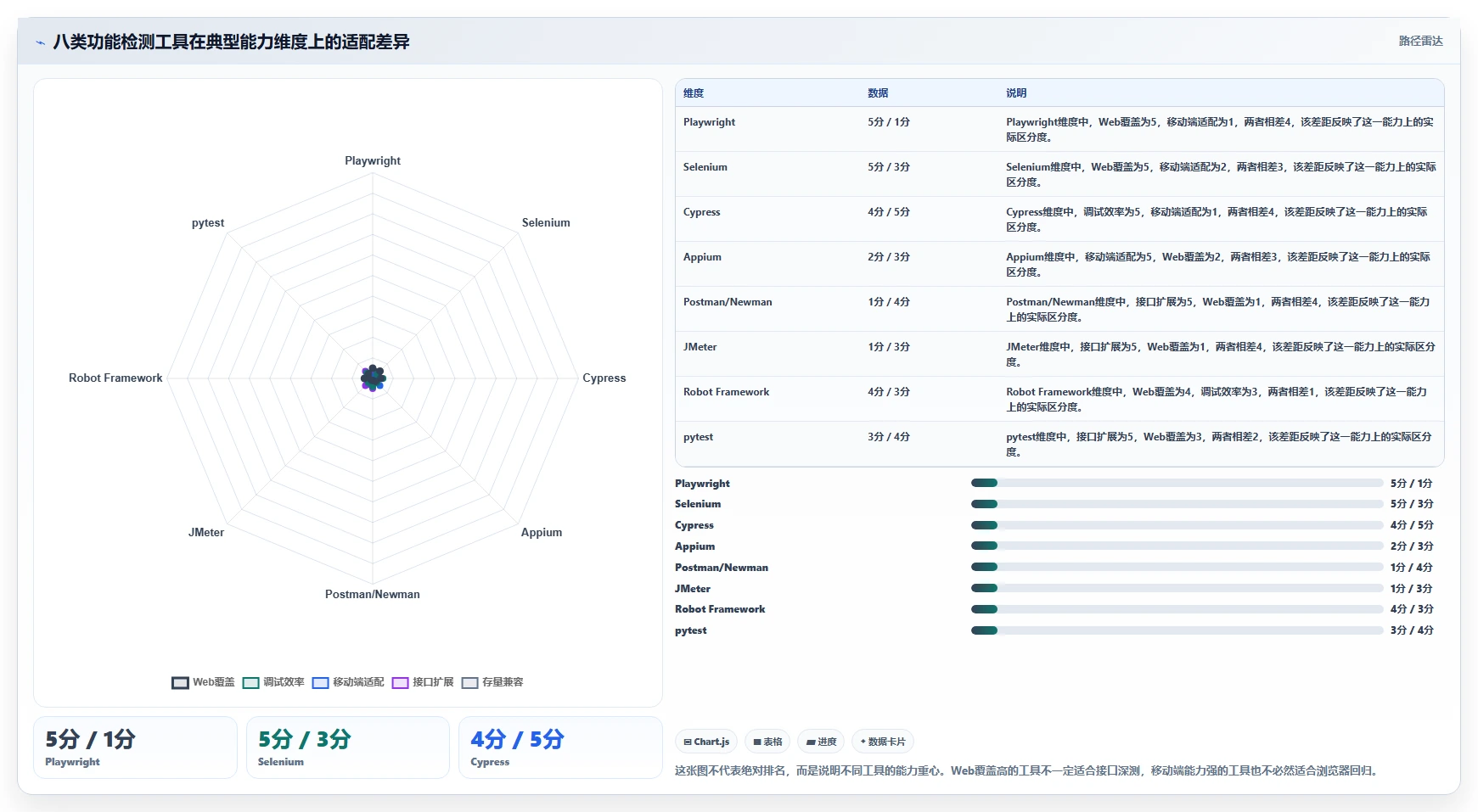Click the Postman/Newman progress bar
Viewport: 1478px width, 812px height.
click(x=1177, y=567)
